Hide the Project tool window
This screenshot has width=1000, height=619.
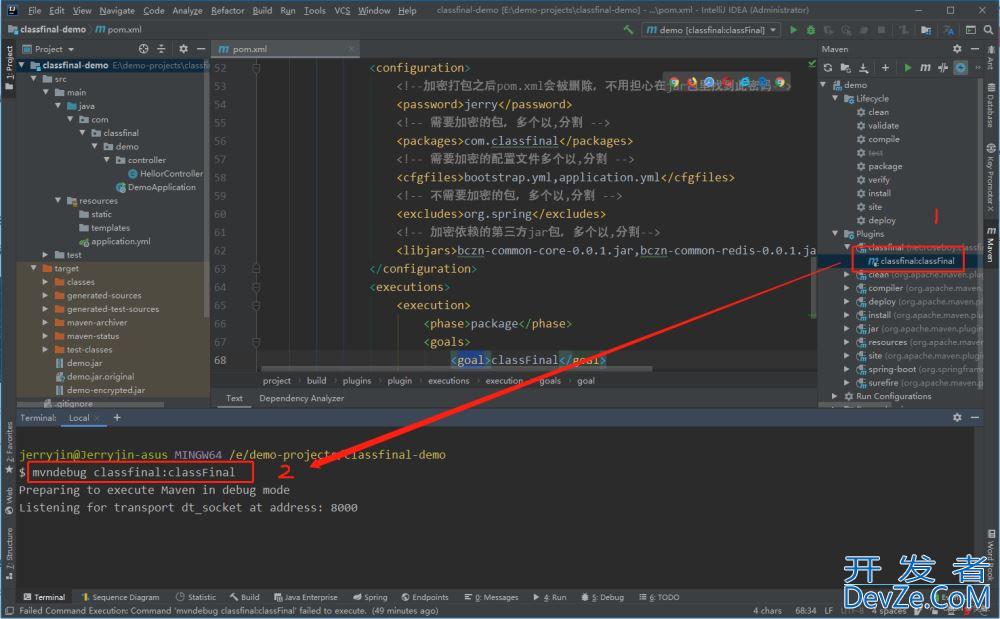[201, 49]
